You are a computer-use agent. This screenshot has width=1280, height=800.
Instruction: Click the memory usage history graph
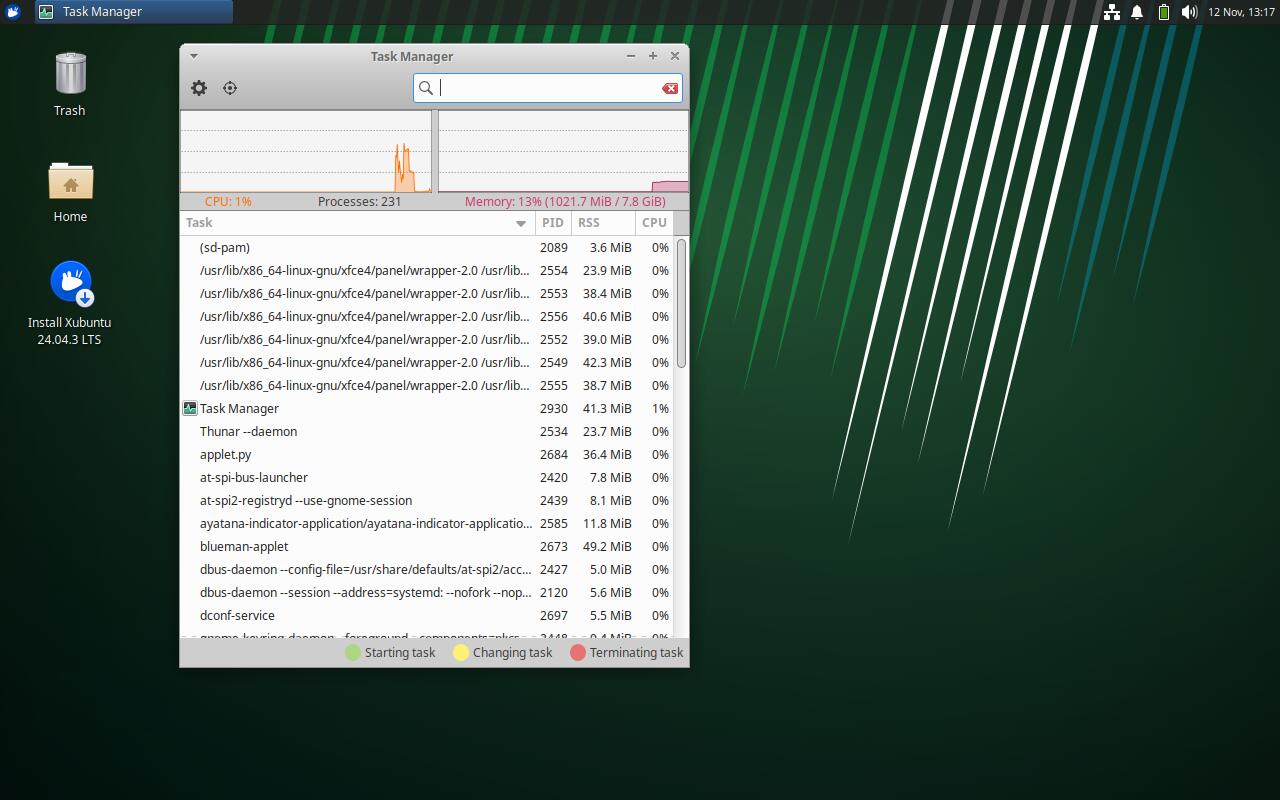pos(563,151)
